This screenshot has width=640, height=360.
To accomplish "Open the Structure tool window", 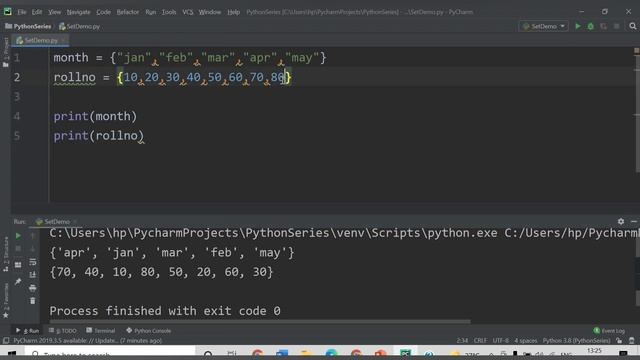I will coord(6,253).
